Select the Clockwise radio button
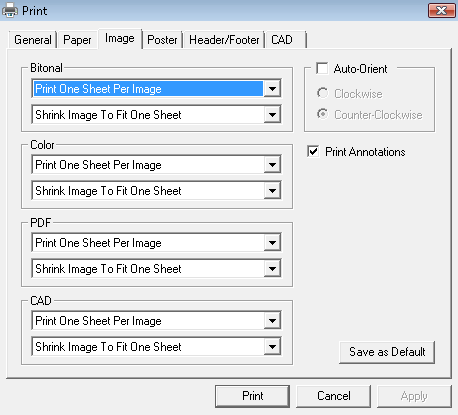 click(322, 93)
